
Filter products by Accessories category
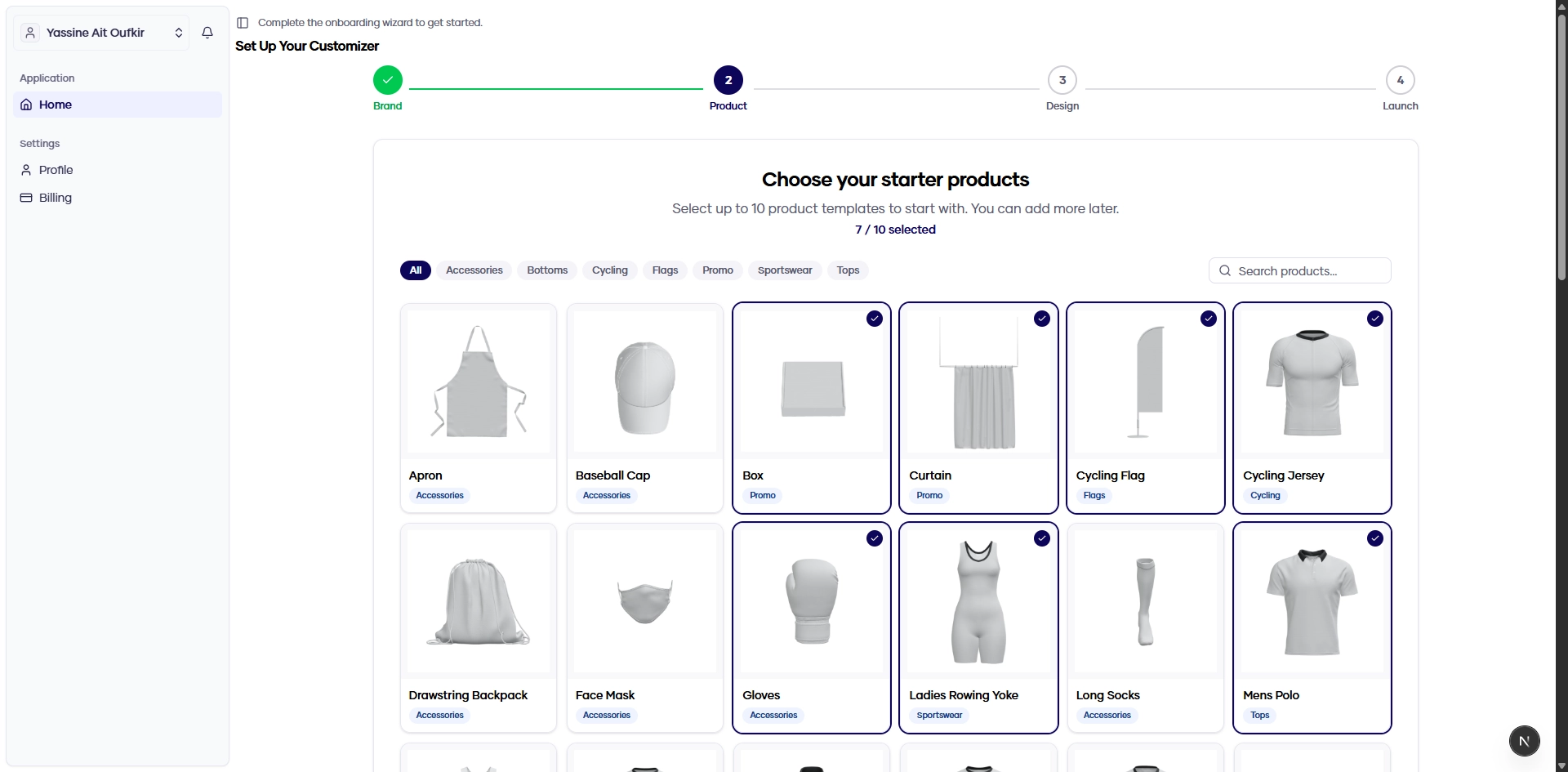pyautogui.click(x=474, y=270)
